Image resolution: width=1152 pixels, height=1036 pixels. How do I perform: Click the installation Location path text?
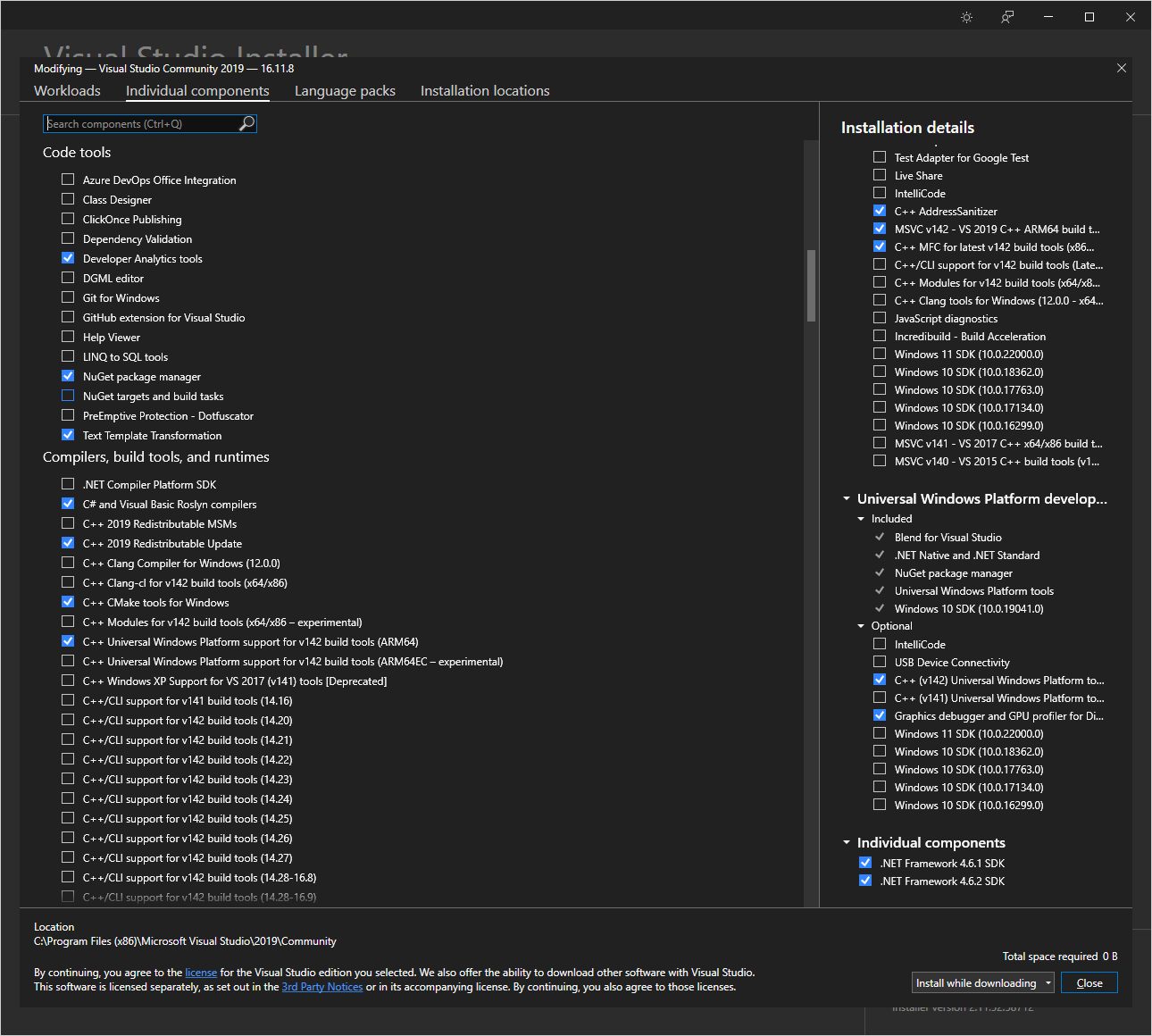pyautogui.click(x=185, y=941)
